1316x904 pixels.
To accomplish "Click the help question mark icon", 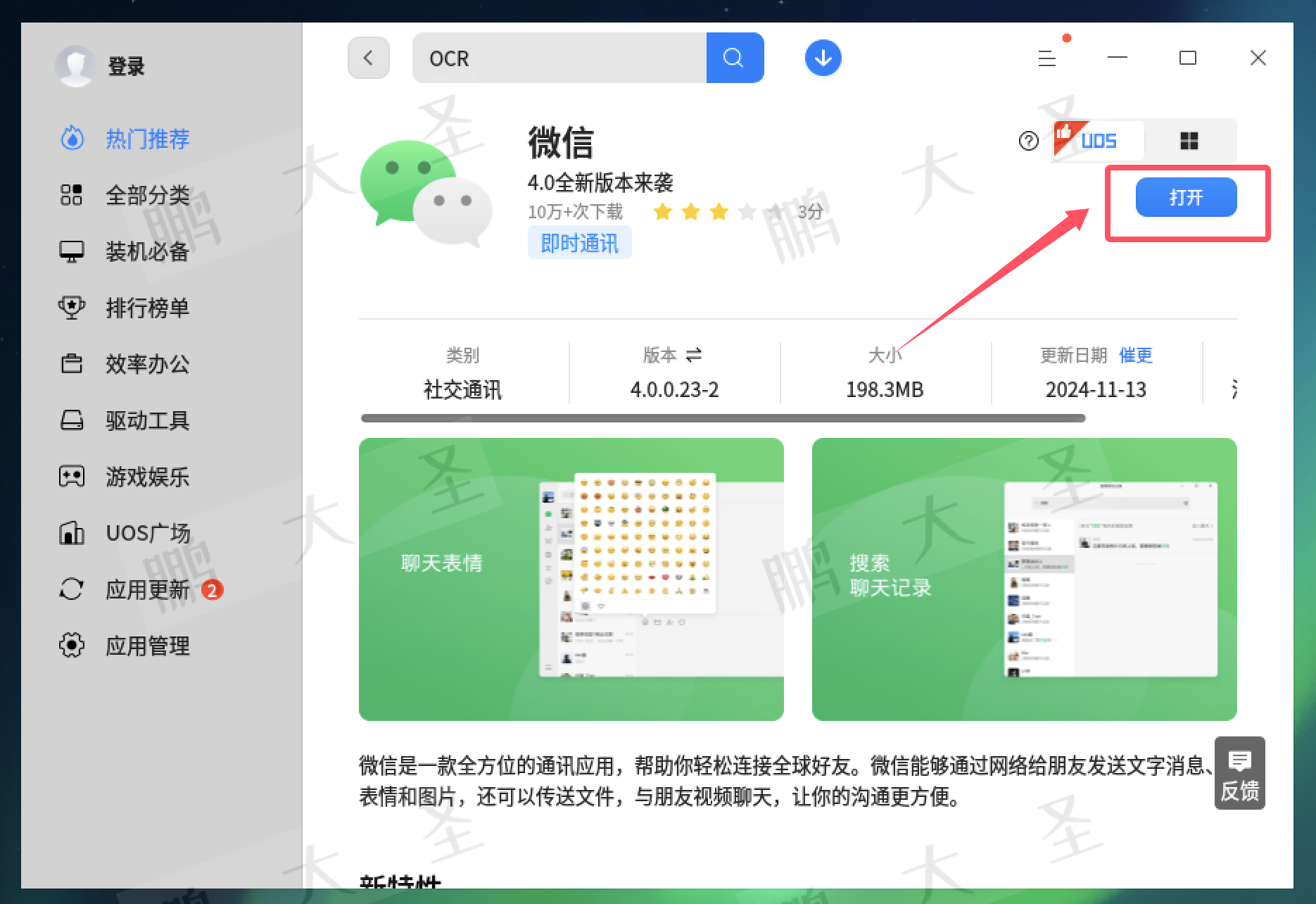I will 1029,141.
